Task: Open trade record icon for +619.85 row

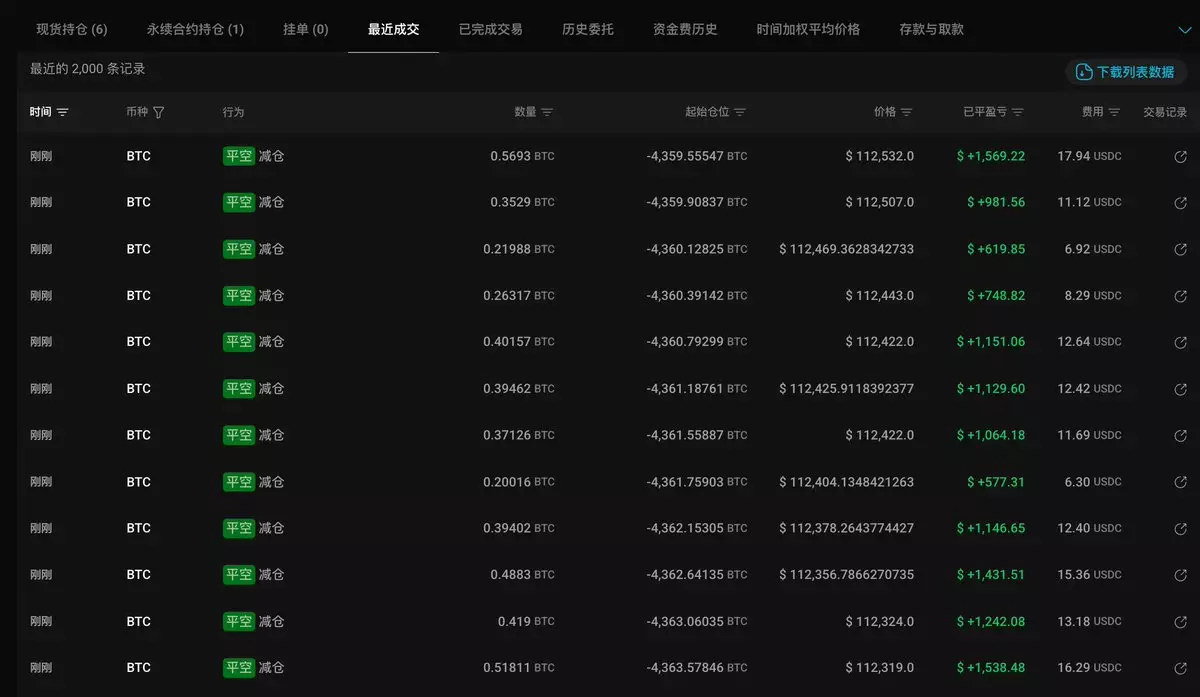Action: (1180, 250)
